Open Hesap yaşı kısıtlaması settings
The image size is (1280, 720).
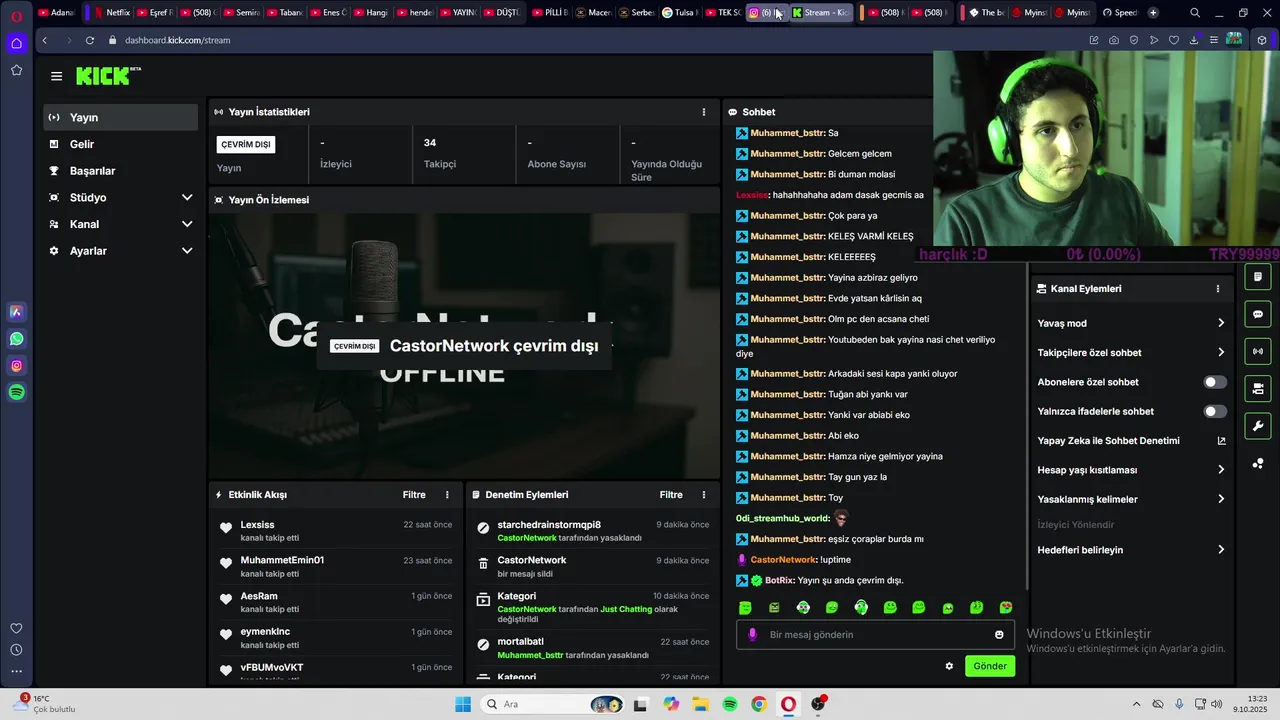(x=1221, y=470)
